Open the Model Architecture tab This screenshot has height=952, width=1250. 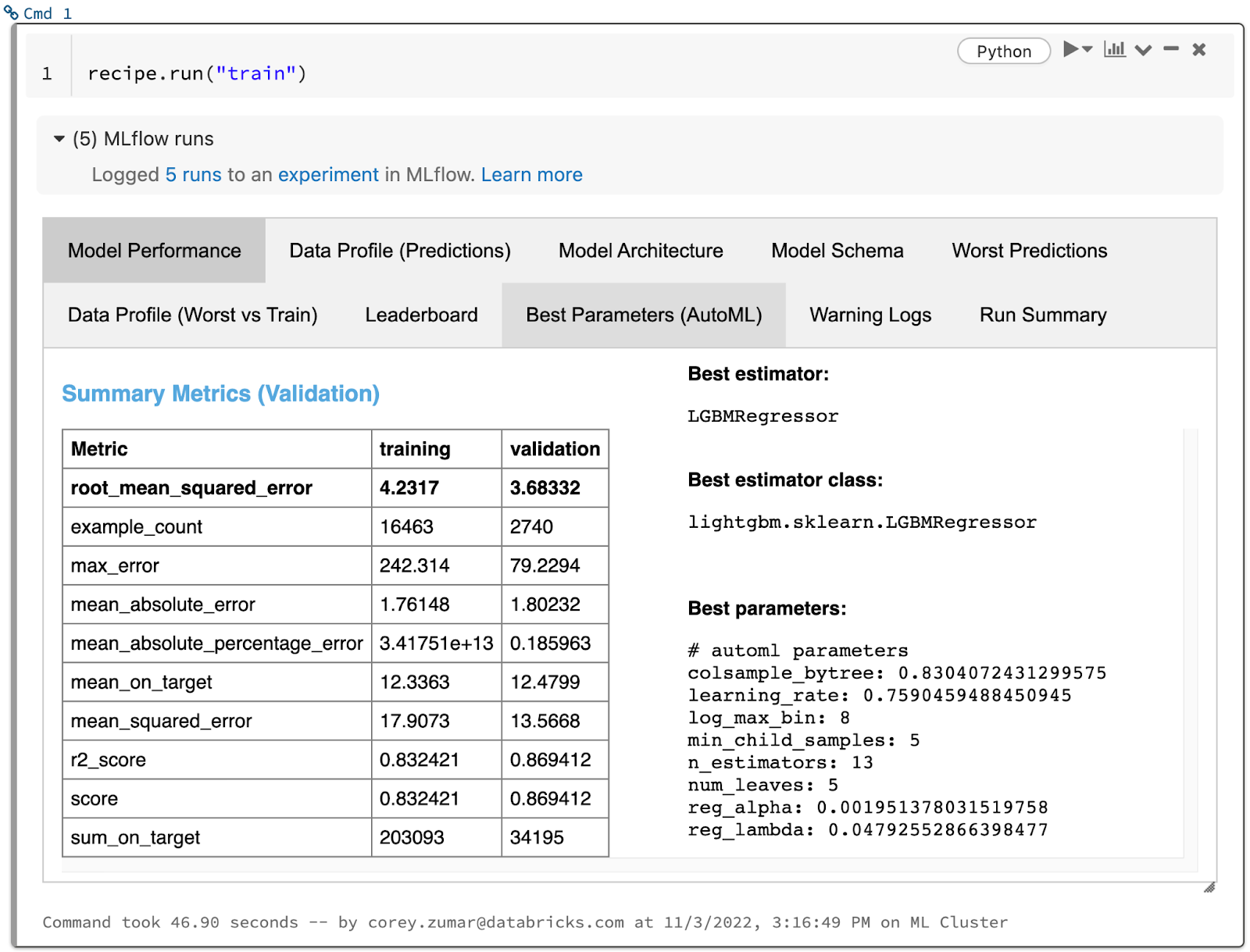(641, 251)
